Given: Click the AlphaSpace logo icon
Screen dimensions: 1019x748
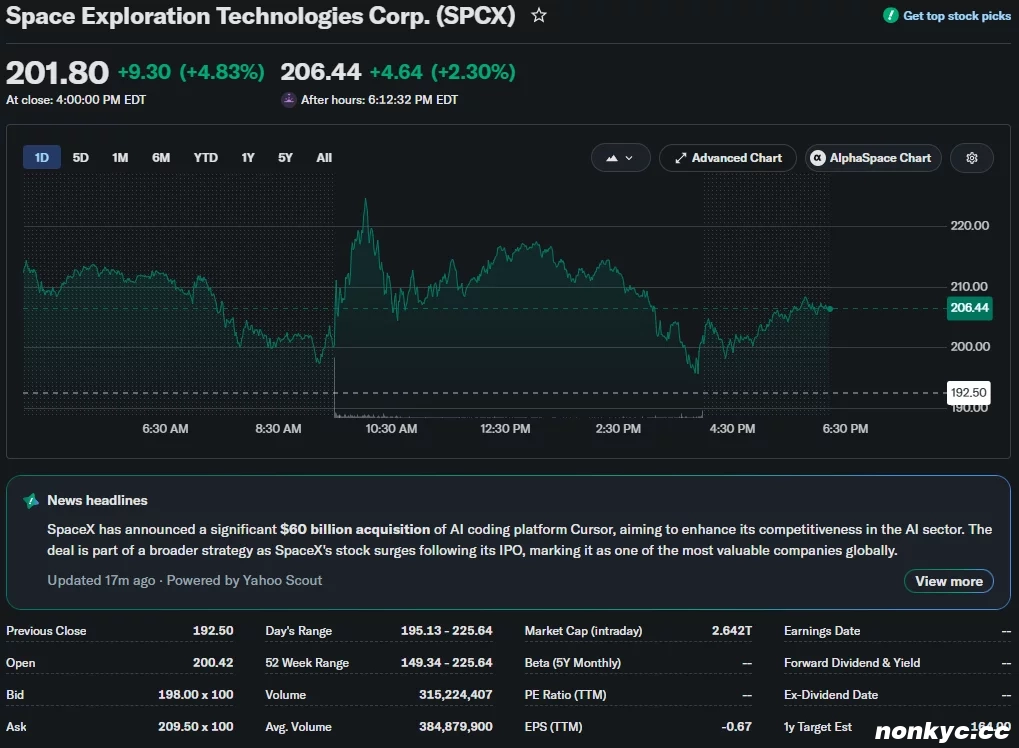Looking at the screenshot, I should tap(818, 158).
